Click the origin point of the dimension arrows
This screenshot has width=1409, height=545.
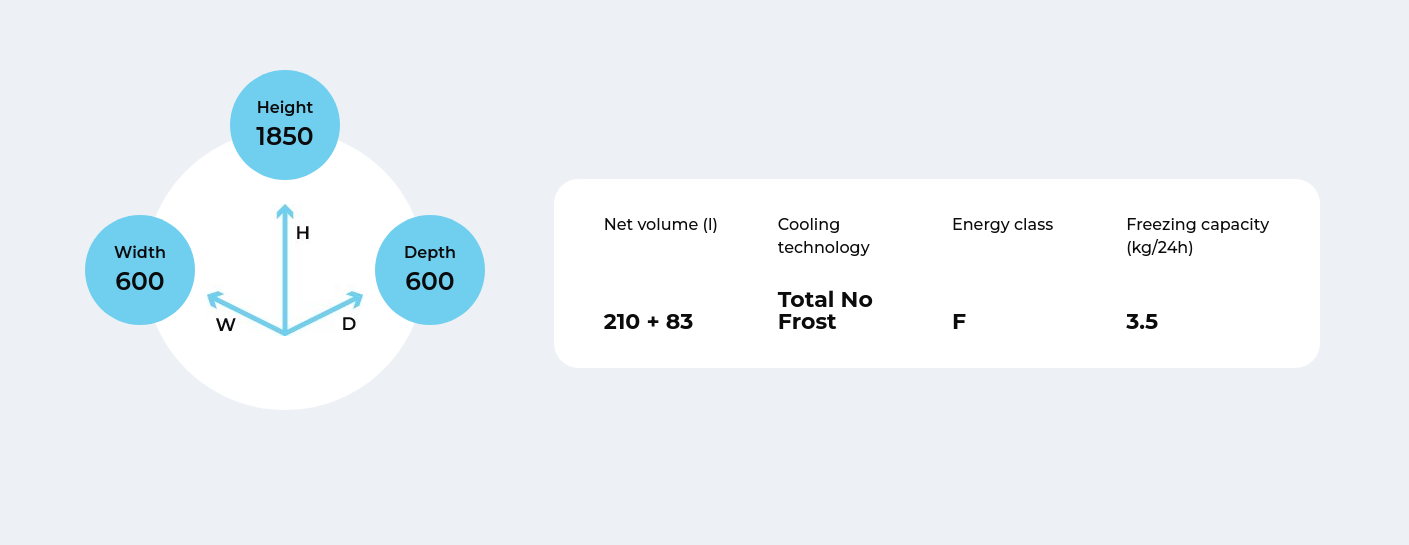pyautogui.click(x=285, y=333)
